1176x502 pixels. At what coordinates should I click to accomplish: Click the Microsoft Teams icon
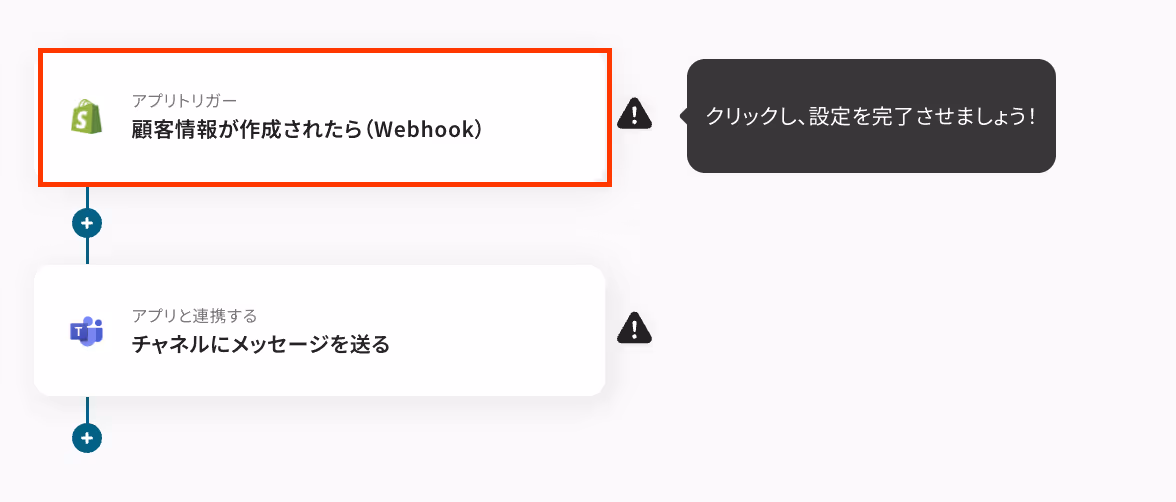pos(86,331)
